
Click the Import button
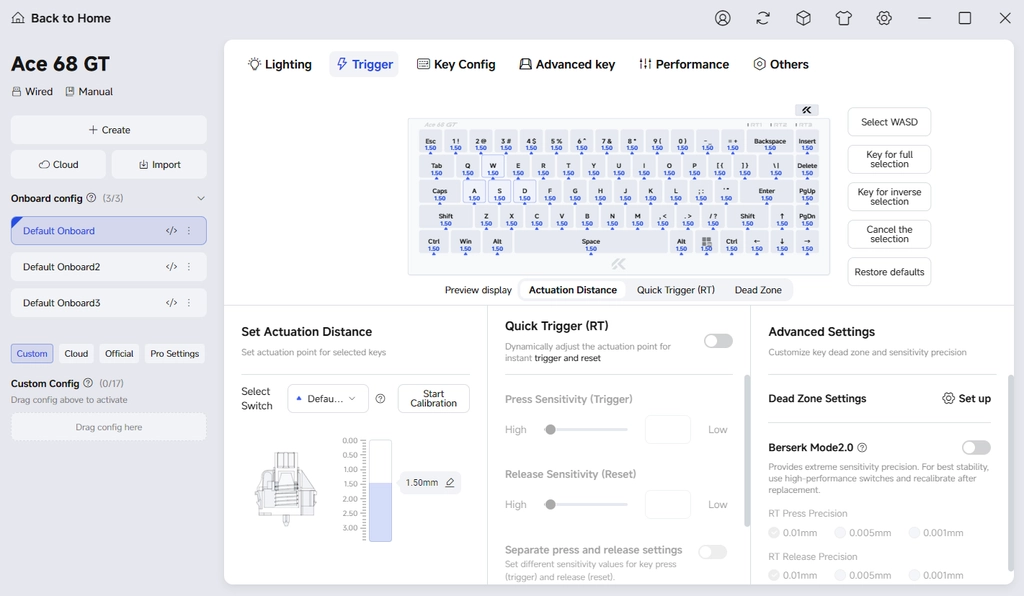tap(159, 165)
